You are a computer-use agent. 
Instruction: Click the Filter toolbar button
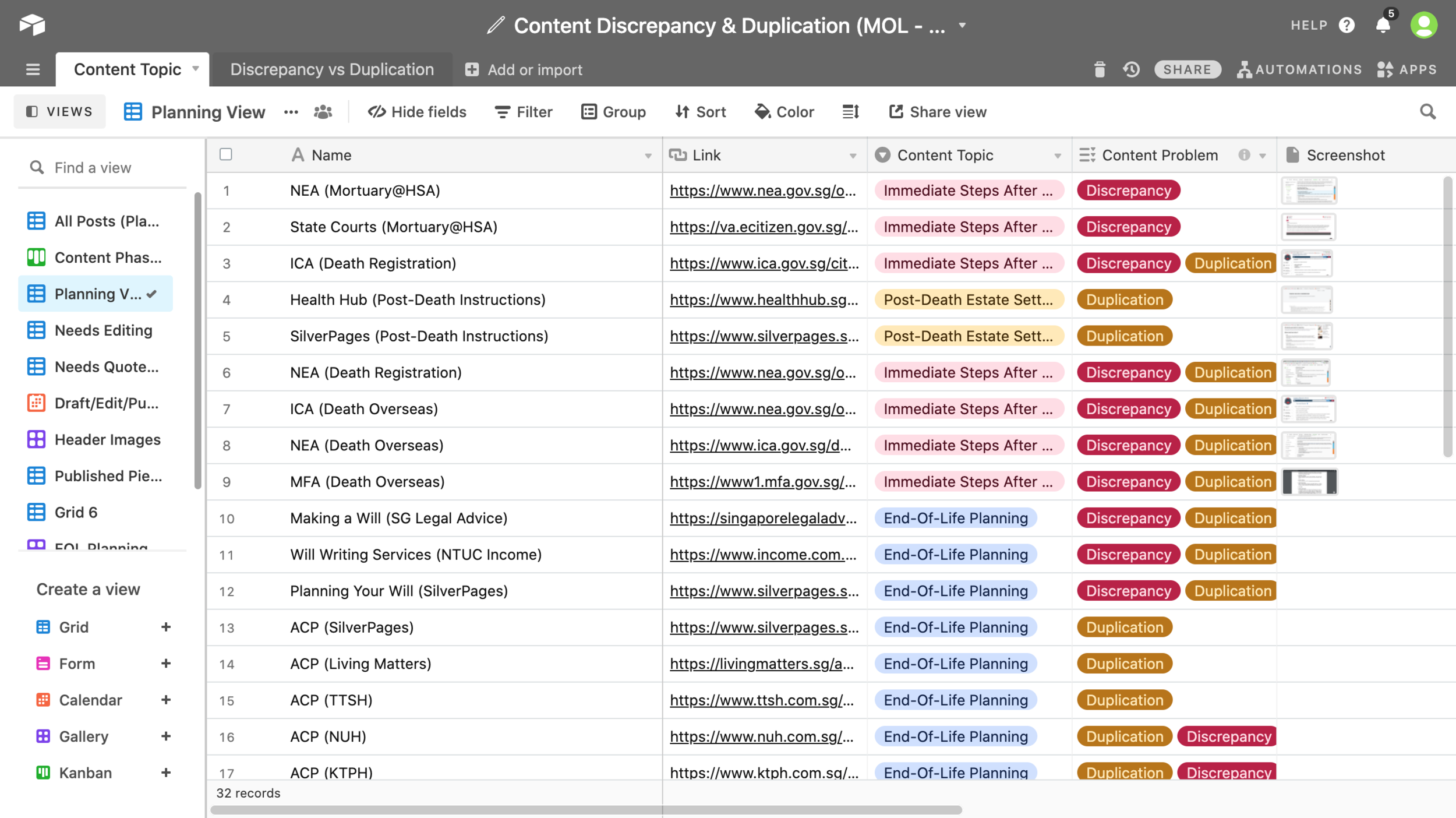point(524,112)
